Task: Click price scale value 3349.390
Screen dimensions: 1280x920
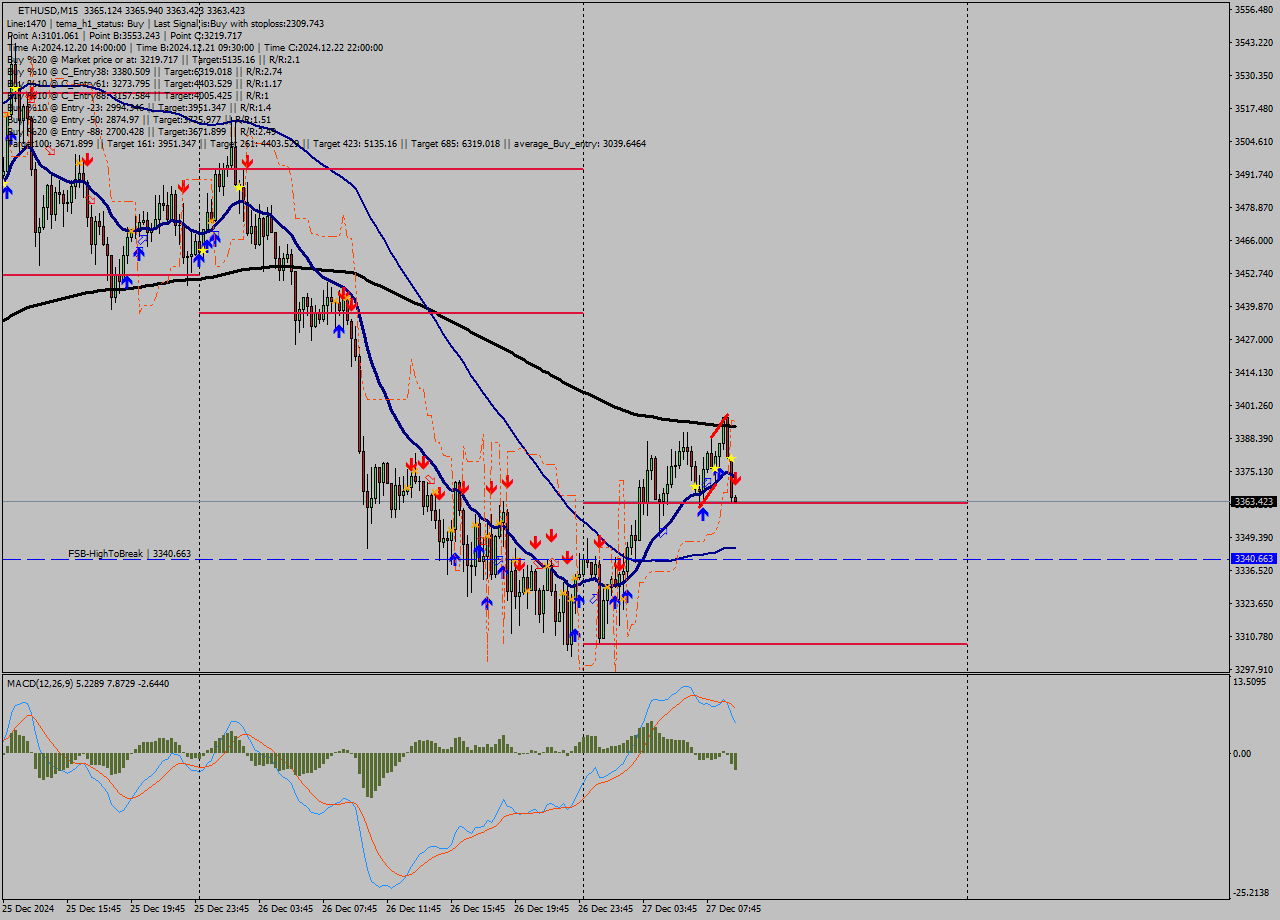Action: click(1253, 538)
